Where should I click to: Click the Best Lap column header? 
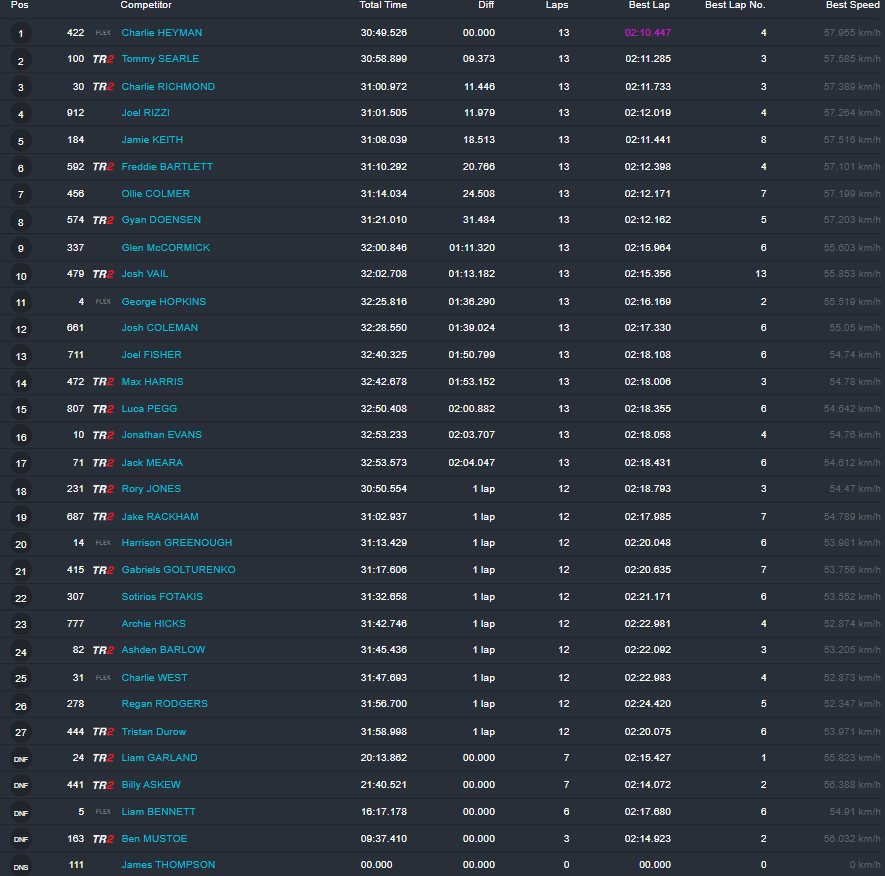[x=649, y=5]
